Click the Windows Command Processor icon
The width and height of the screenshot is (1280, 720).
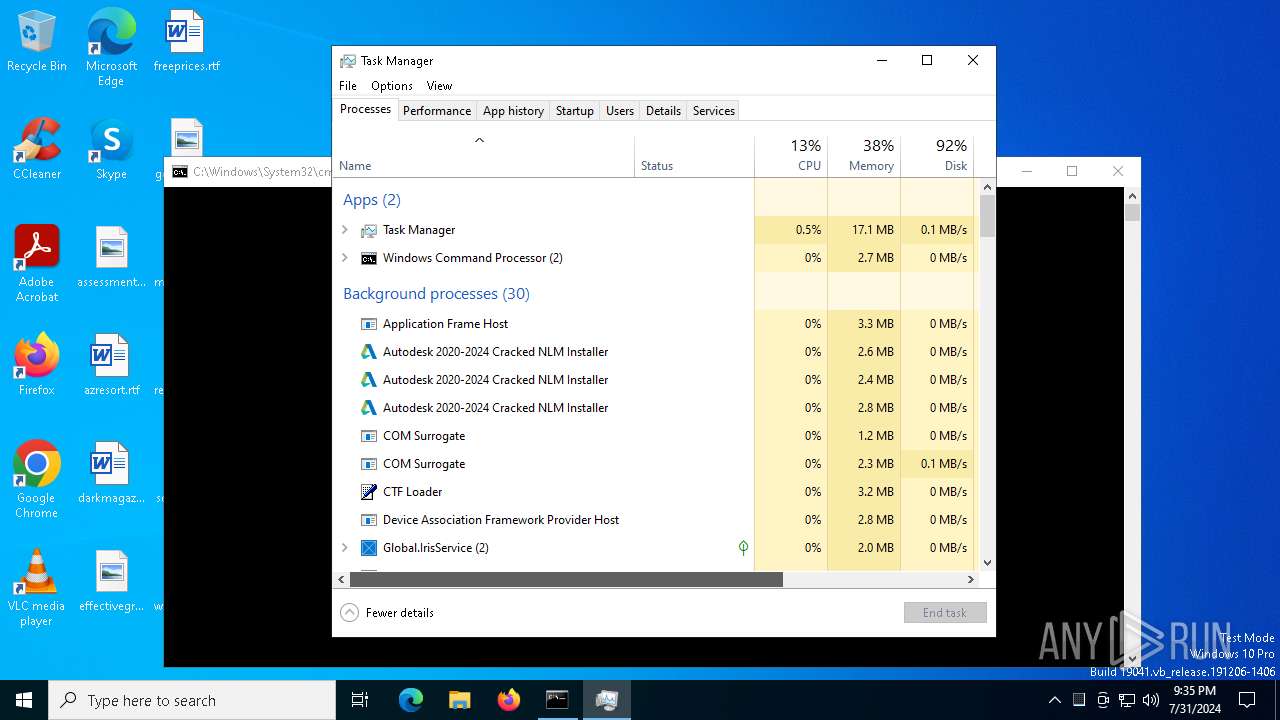(x=369, y=258)
